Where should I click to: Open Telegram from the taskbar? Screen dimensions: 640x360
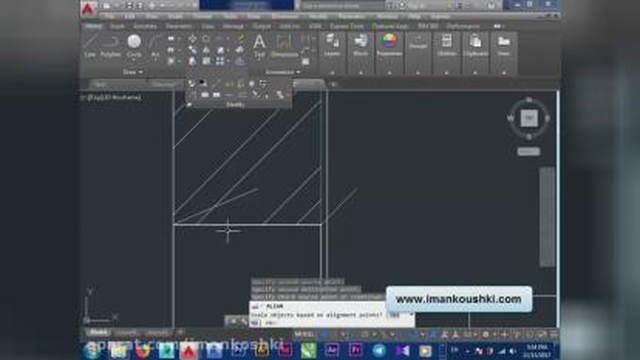[379, 351]
